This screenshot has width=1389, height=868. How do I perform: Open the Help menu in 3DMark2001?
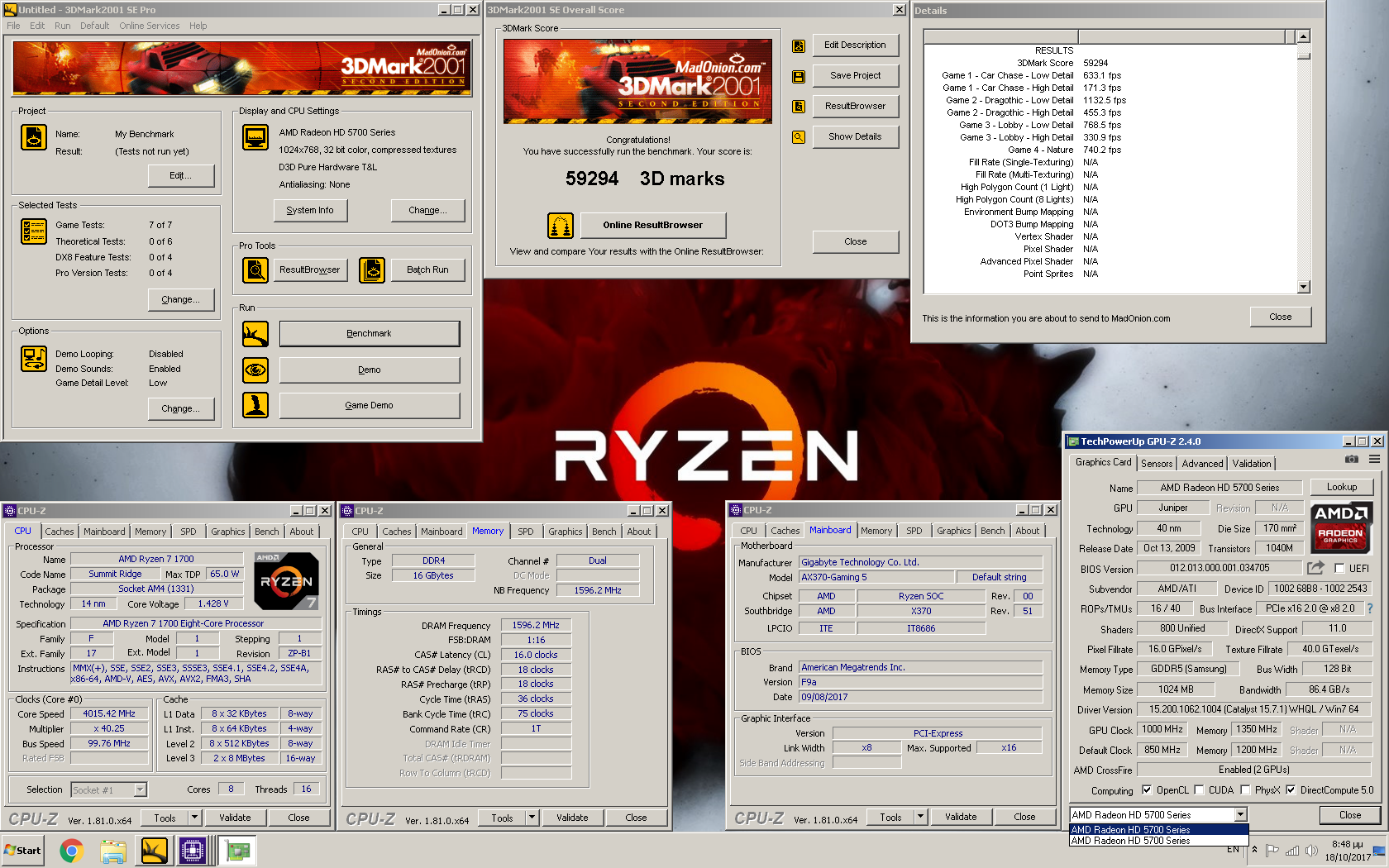click(x=198, y=26)
